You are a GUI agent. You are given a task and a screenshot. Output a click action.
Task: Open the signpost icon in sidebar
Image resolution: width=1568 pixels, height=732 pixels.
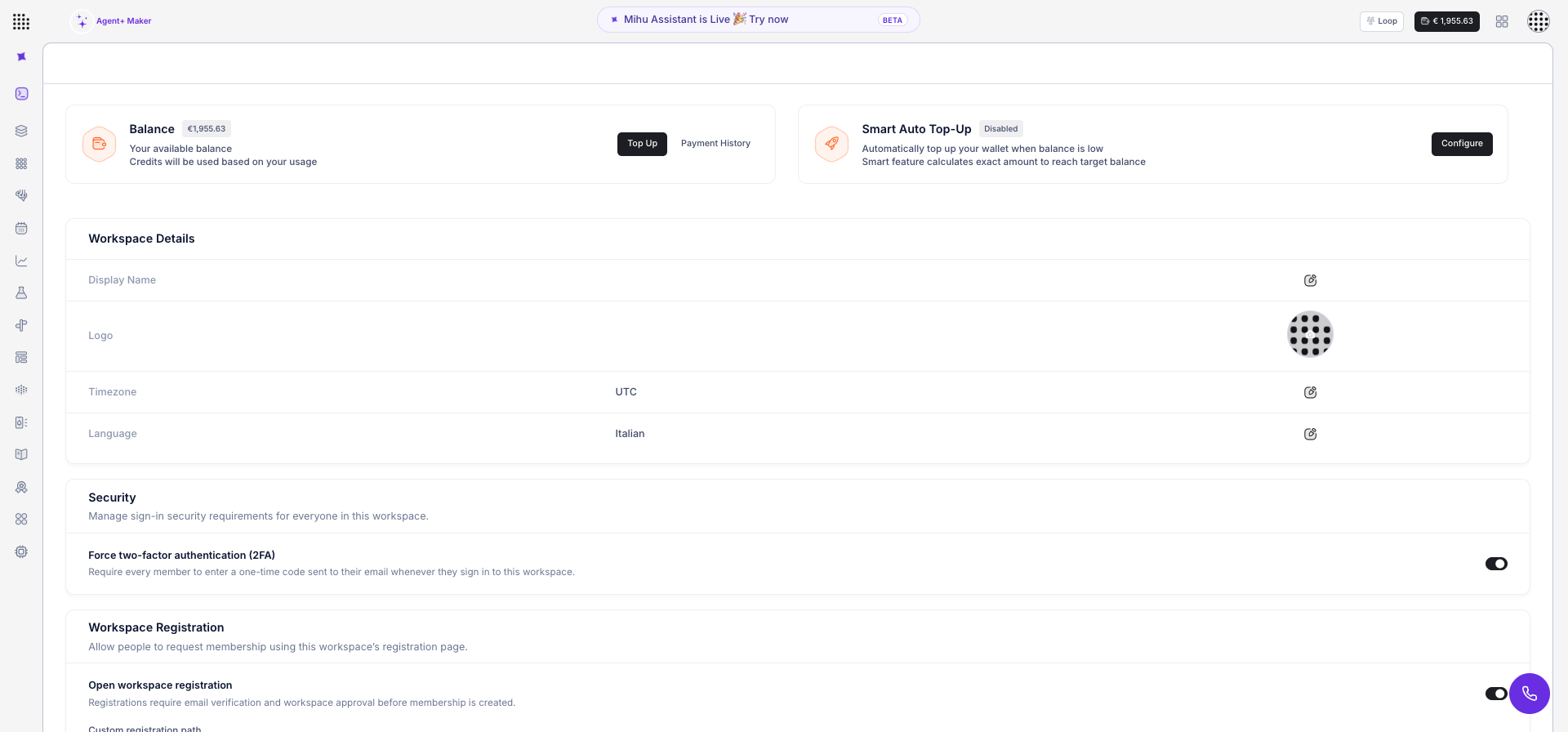(x=21, y=325)
